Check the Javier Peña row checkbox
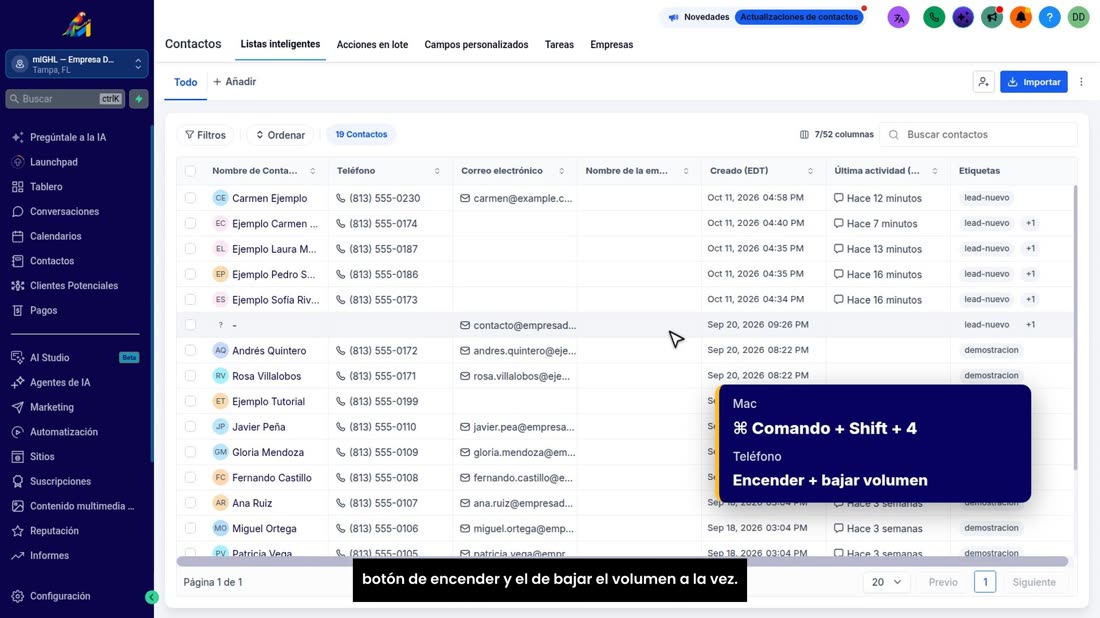The image size is (1100, 618). 190,426
